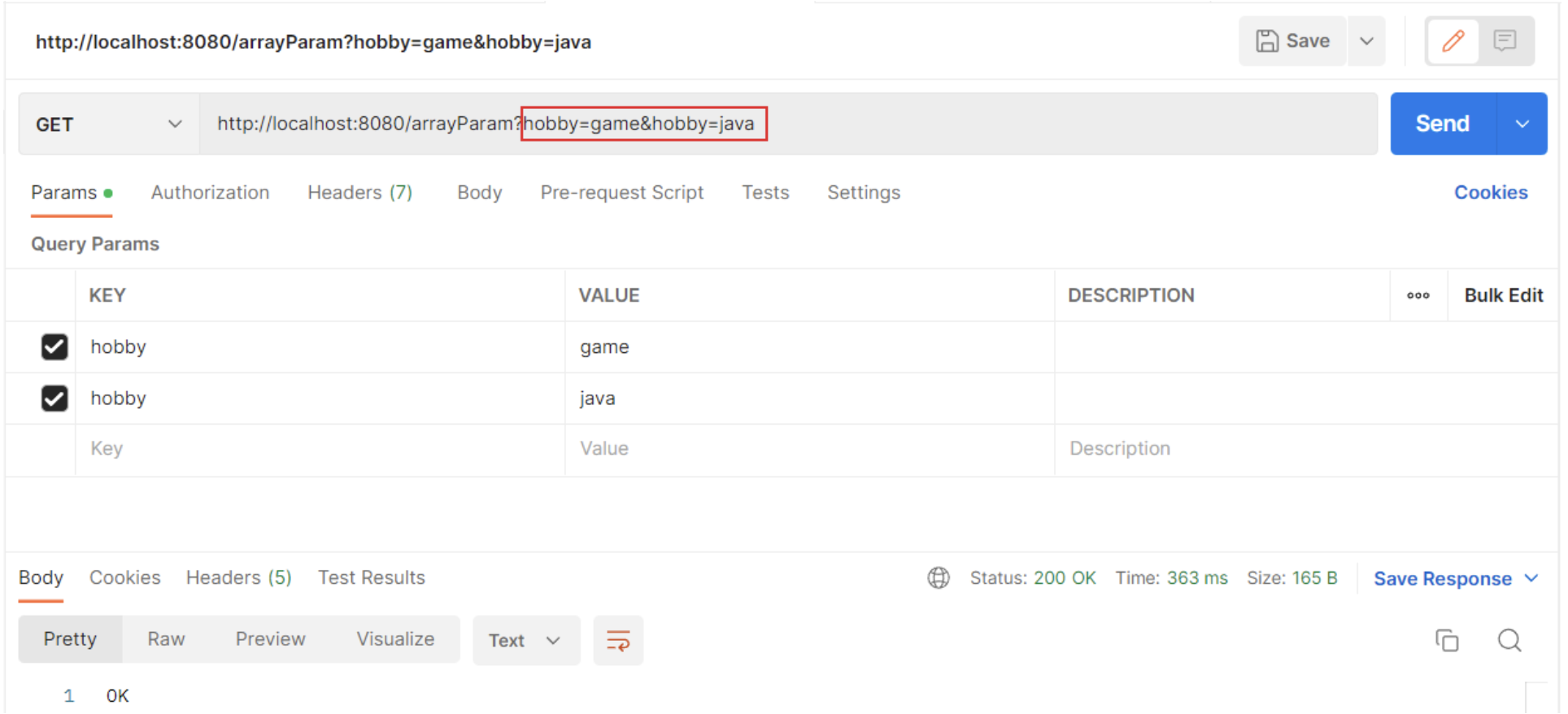1568x714 pixels.
Task: Switch to the Params tab
Action: pos(72,193)
